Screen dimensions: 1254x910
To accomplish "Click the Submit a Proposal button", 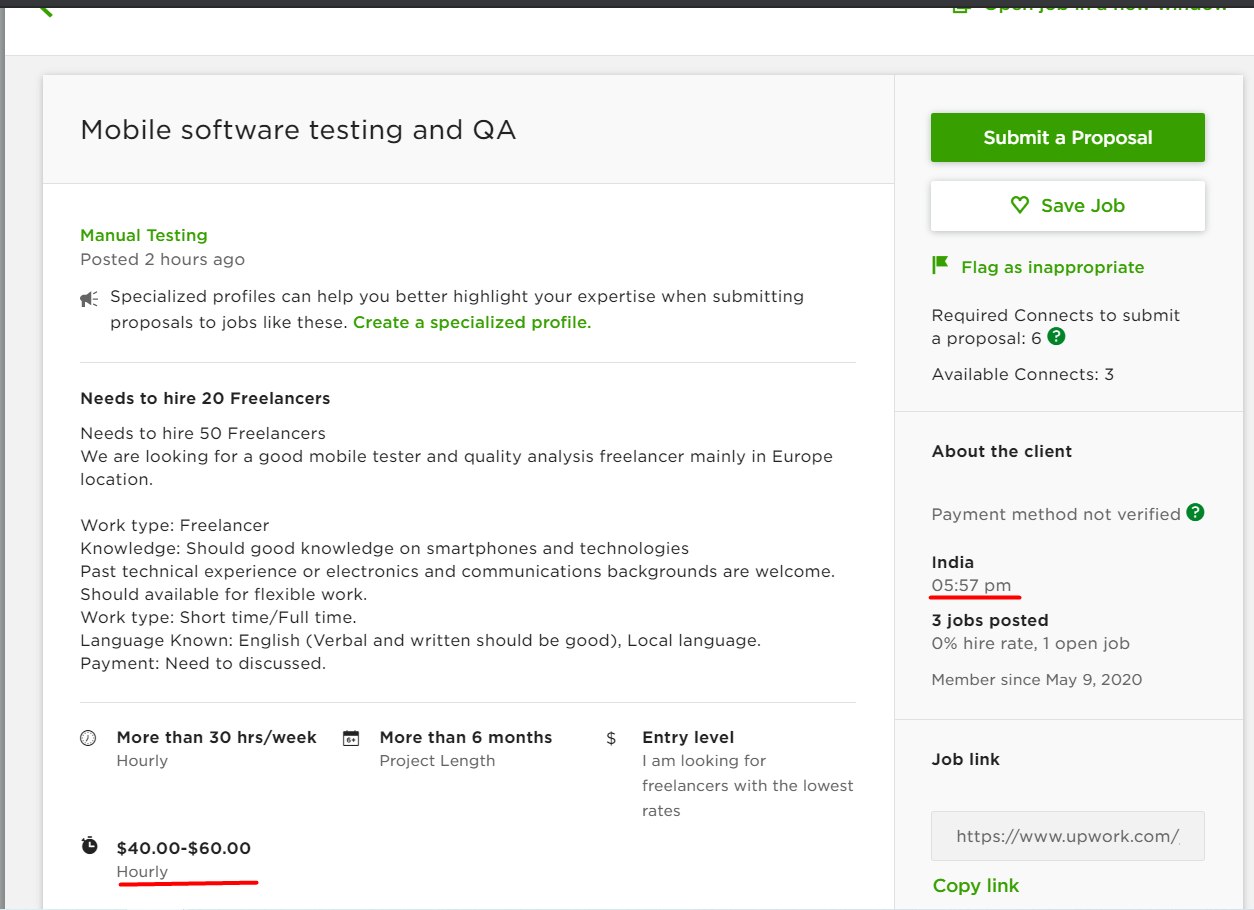I will (1067, 138).
